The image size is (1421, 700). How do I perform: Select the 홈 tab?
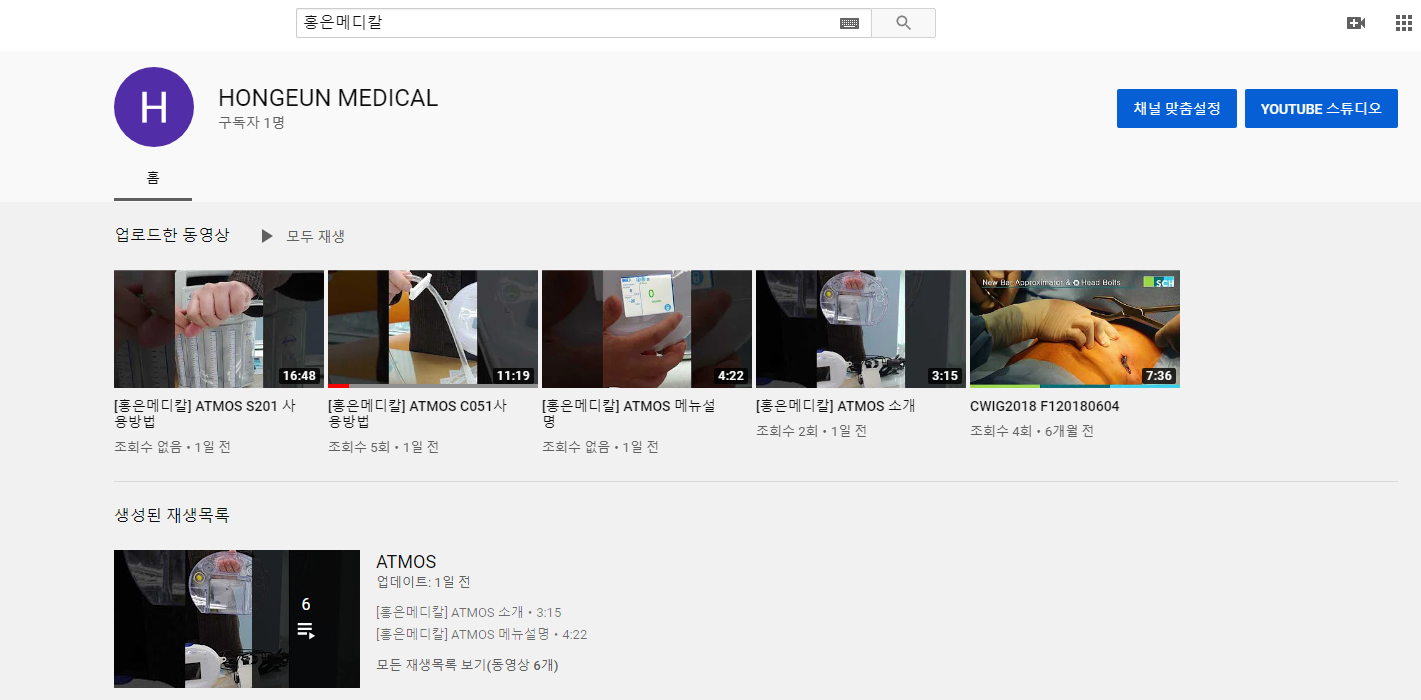coord(153,179)
